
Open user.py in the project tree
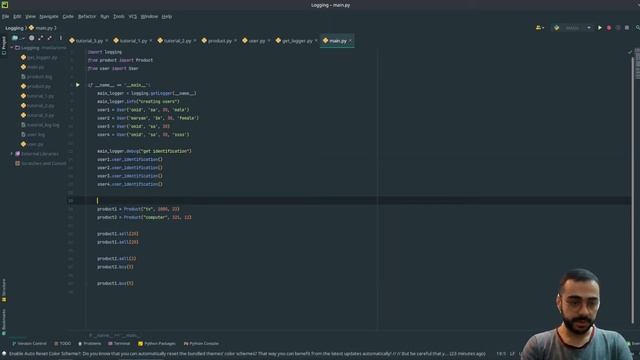pyautogui.click(x=32, y=144)
